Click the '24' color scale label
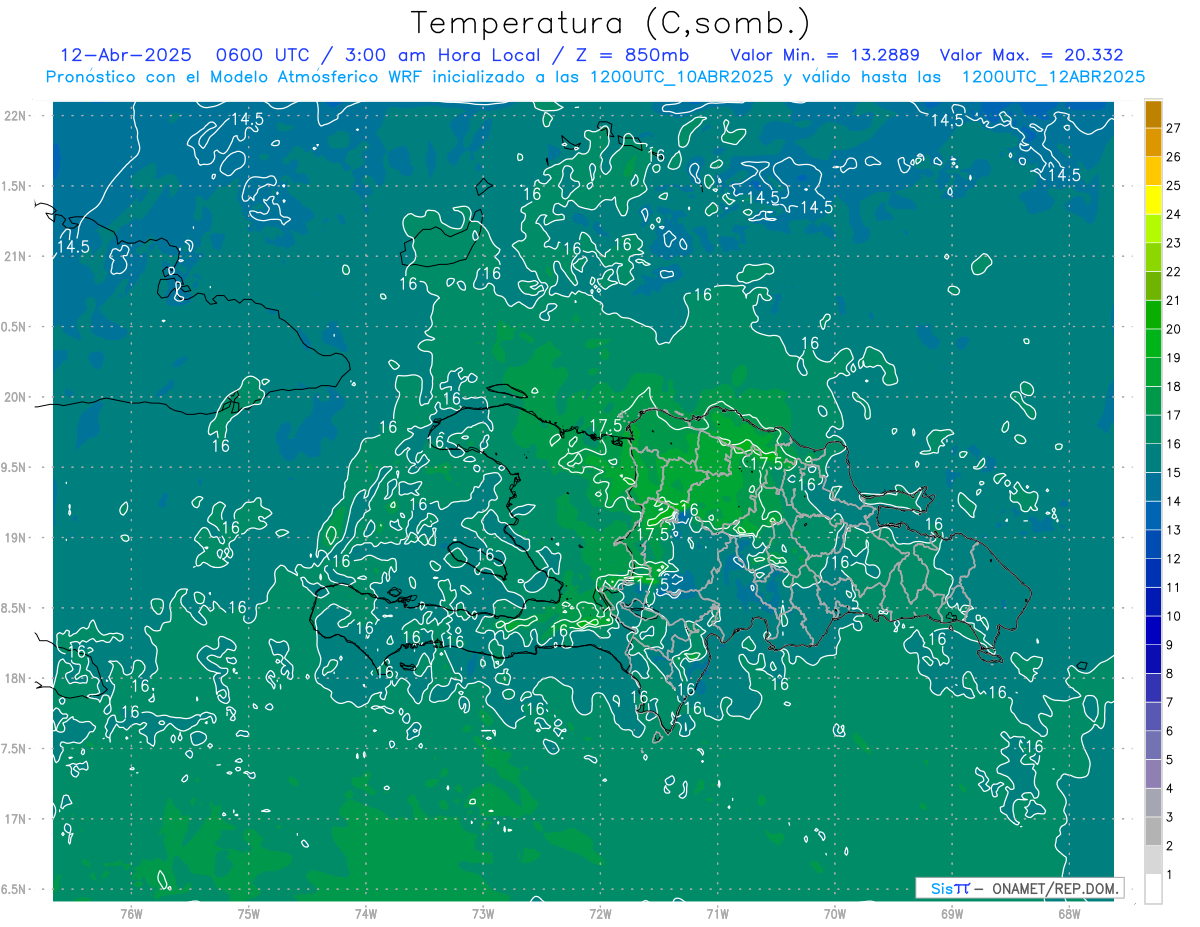This screenshot has height=927, width=1200. [1174, 214]
